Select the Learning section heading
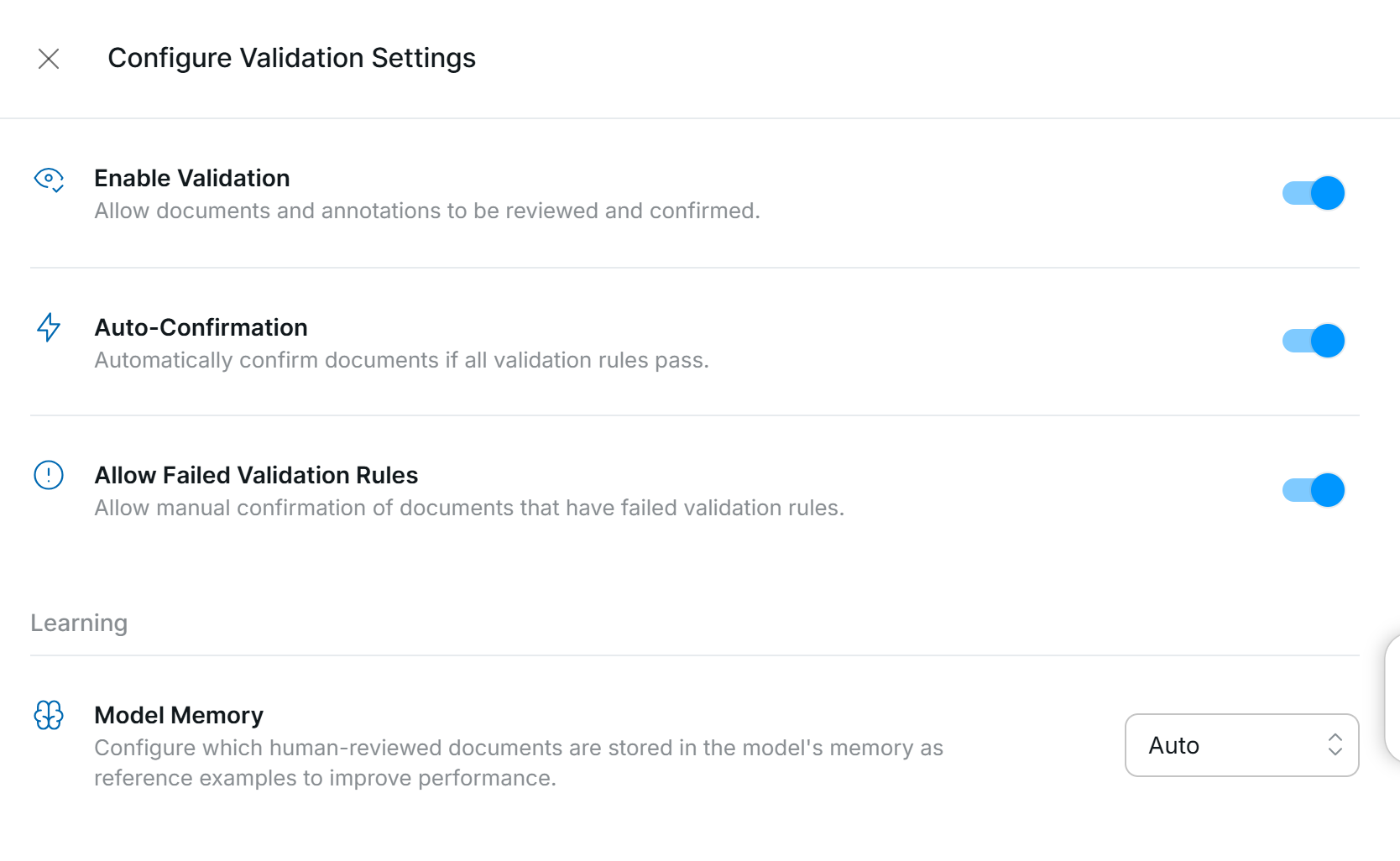The height and width of the screenshot is (861, 1400). click(79, 622)
